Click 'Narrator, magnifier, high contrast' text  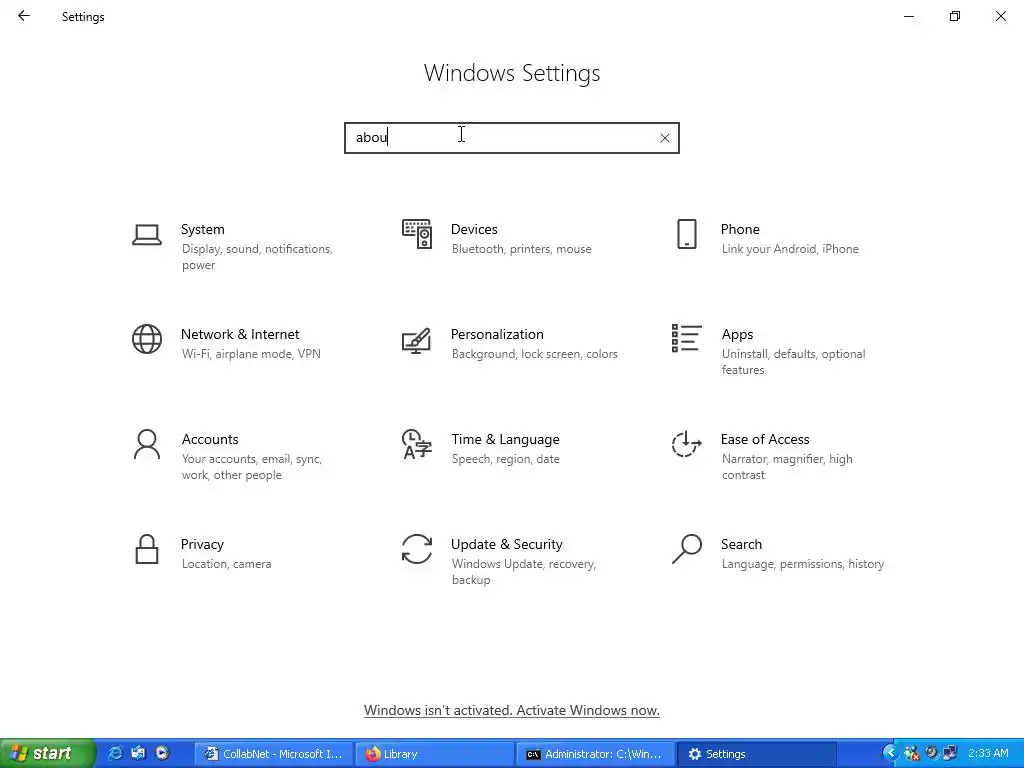[x=786, y=467]
